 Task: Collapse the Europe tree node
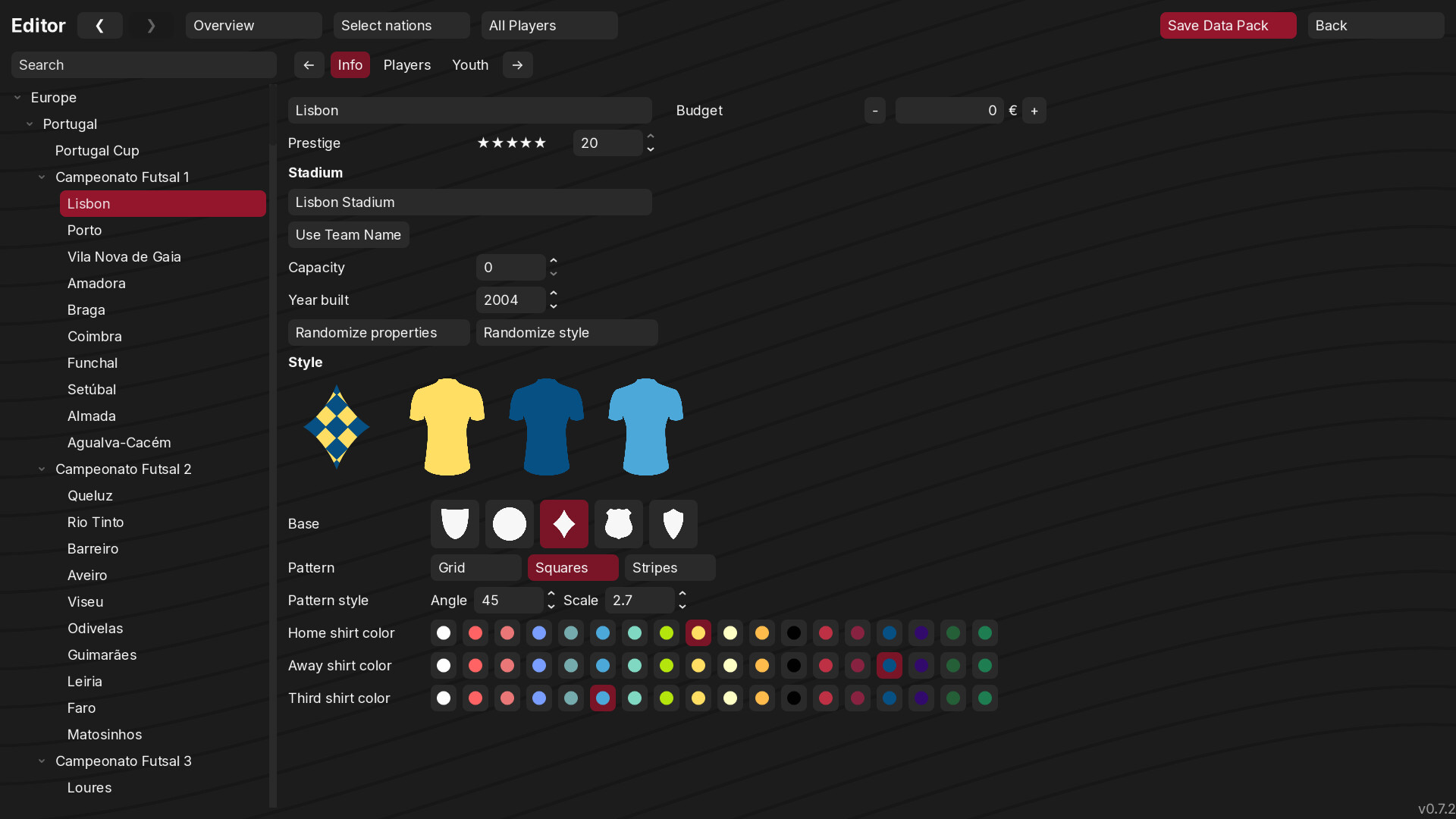pos(17,97)
